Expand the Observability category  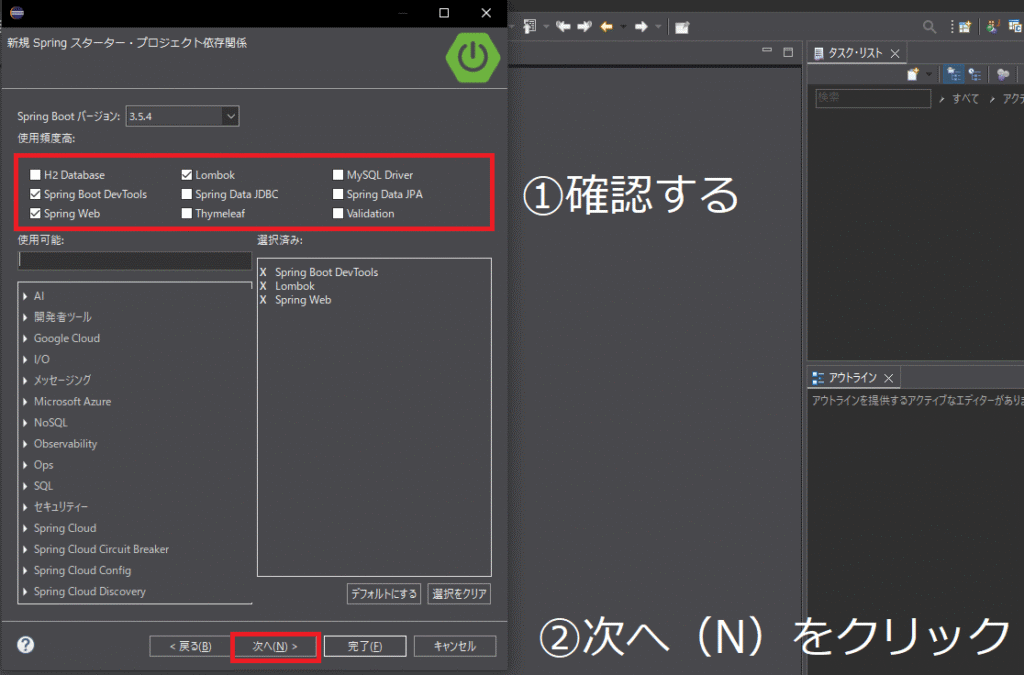25,444
